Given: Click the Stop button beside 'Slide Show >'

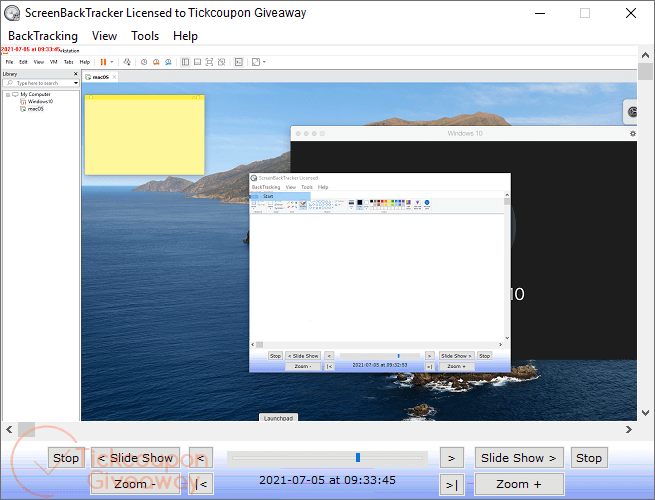Looking at the screenshot, I should tap(589, 458).
